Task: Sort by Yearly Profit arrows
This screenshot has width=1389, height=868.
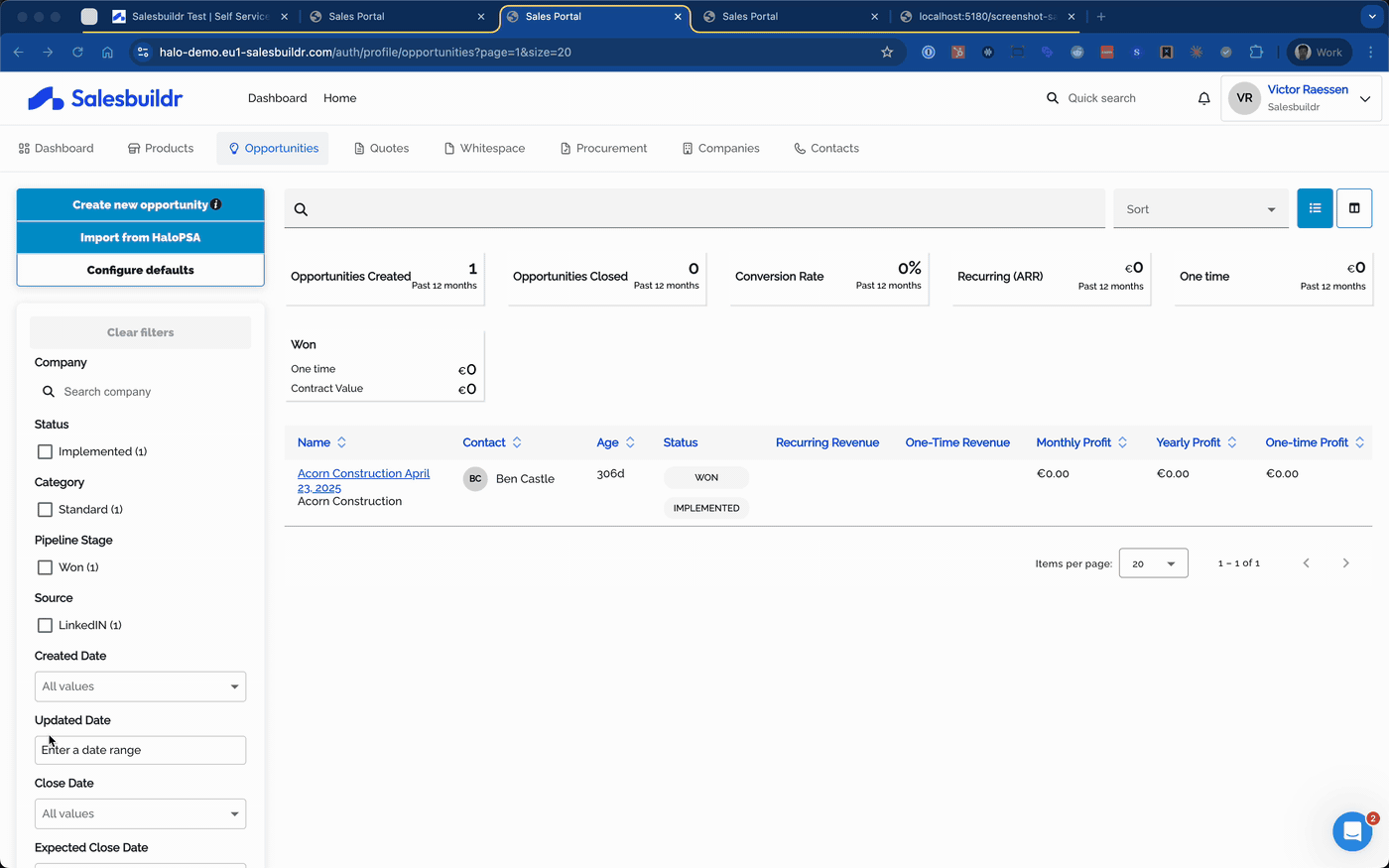Action: click(1232, 442)
